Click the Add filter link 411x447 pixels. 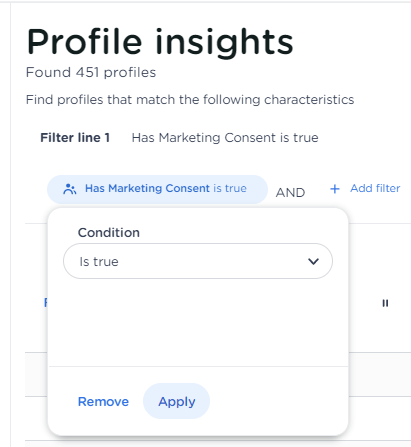tap(375, 188)
